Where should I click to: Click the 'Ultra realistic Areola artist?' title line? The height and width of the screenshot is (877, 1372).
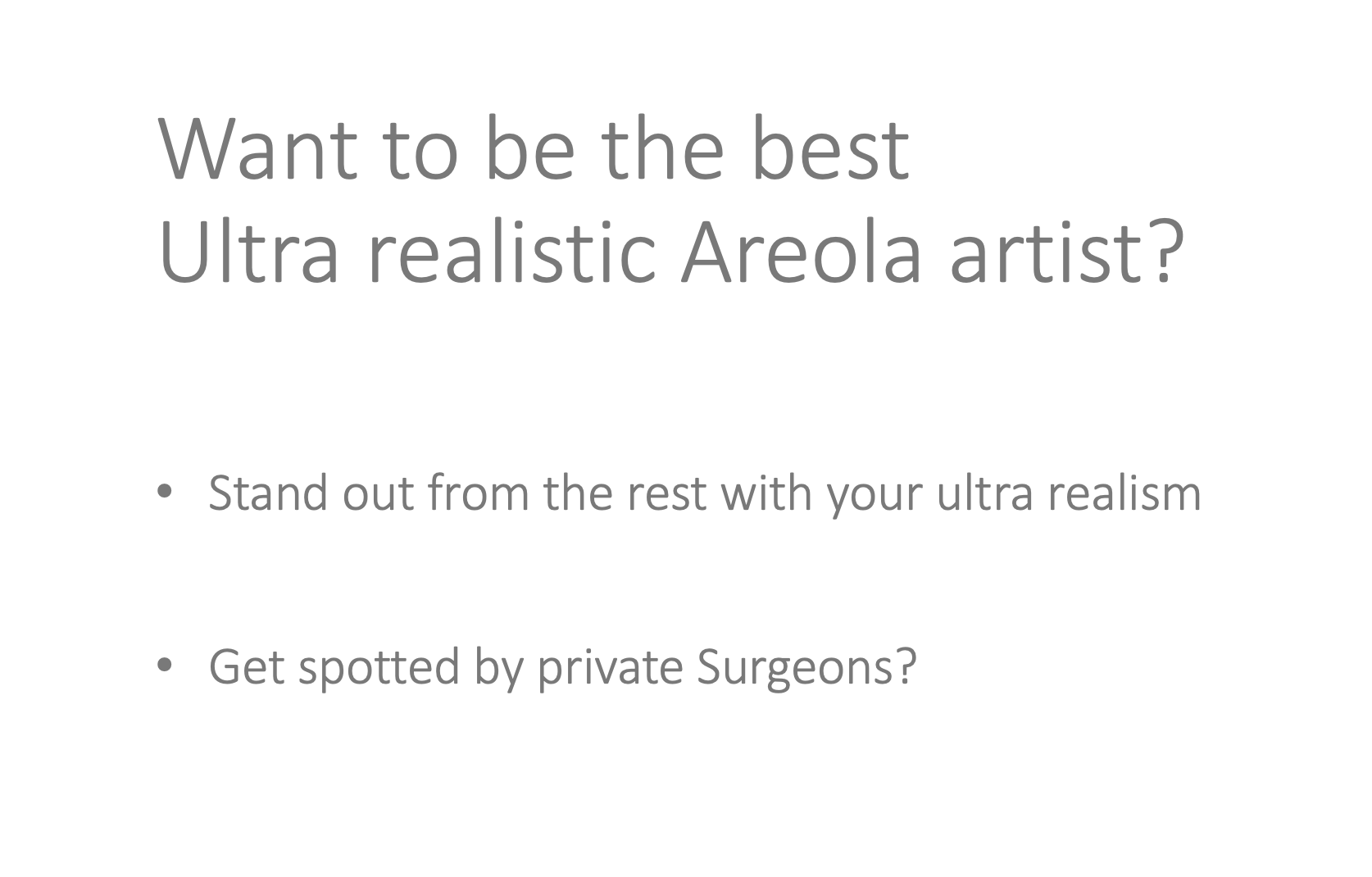pos(671,250)
